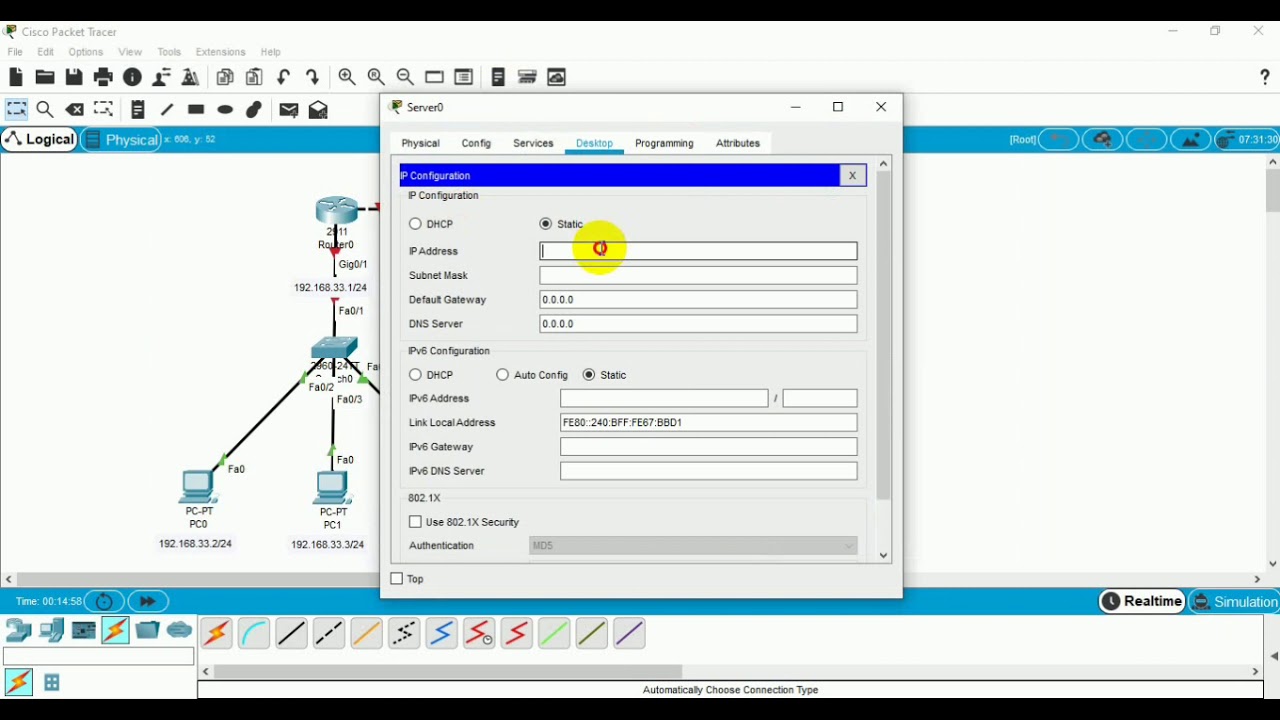Click the Fast Forward Time button
Viewport: 1280px width, 720px height.
pyautogui.click(x=148, y=602)
